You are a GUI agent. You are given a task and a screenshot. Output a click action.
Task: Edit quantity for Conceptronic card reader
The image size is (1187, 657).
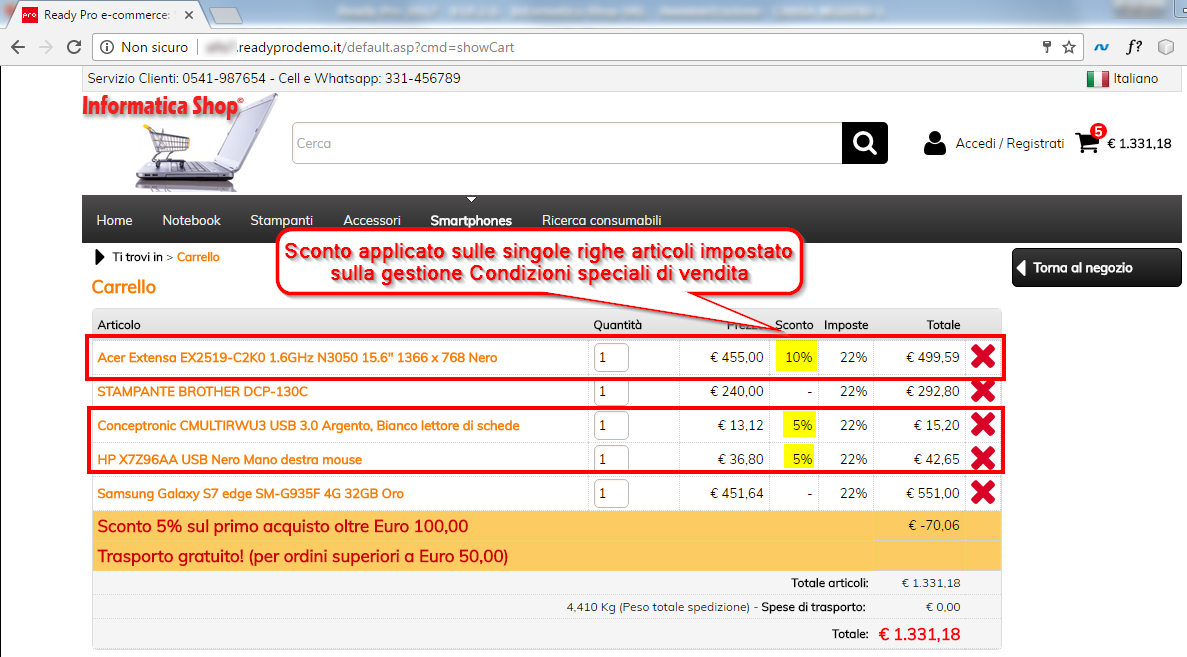(x=611, y=425)
